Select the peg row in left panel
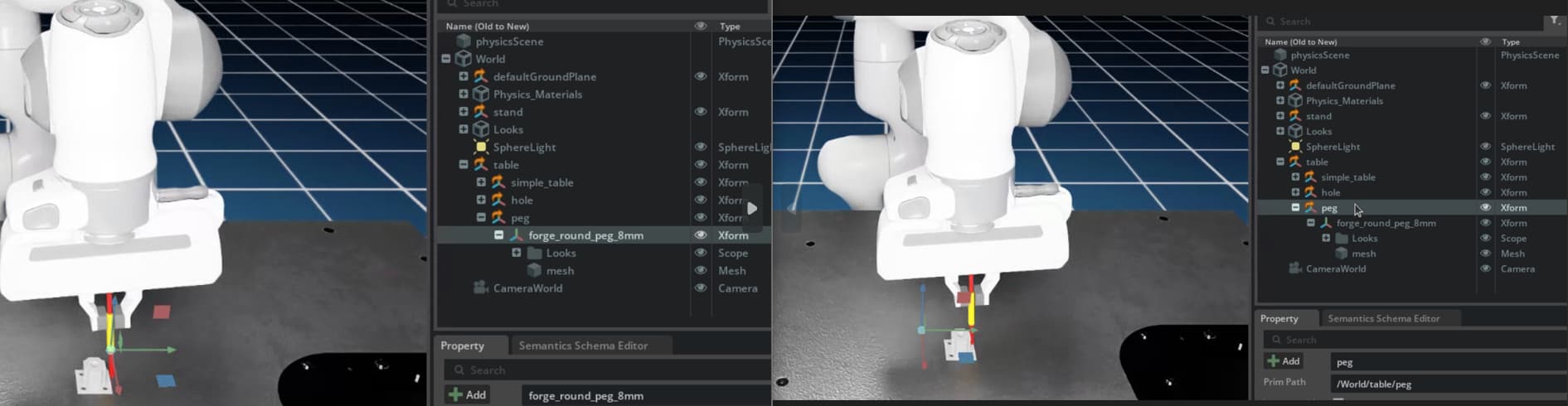Screen dimensions: 1568x406 click(604, 218)
